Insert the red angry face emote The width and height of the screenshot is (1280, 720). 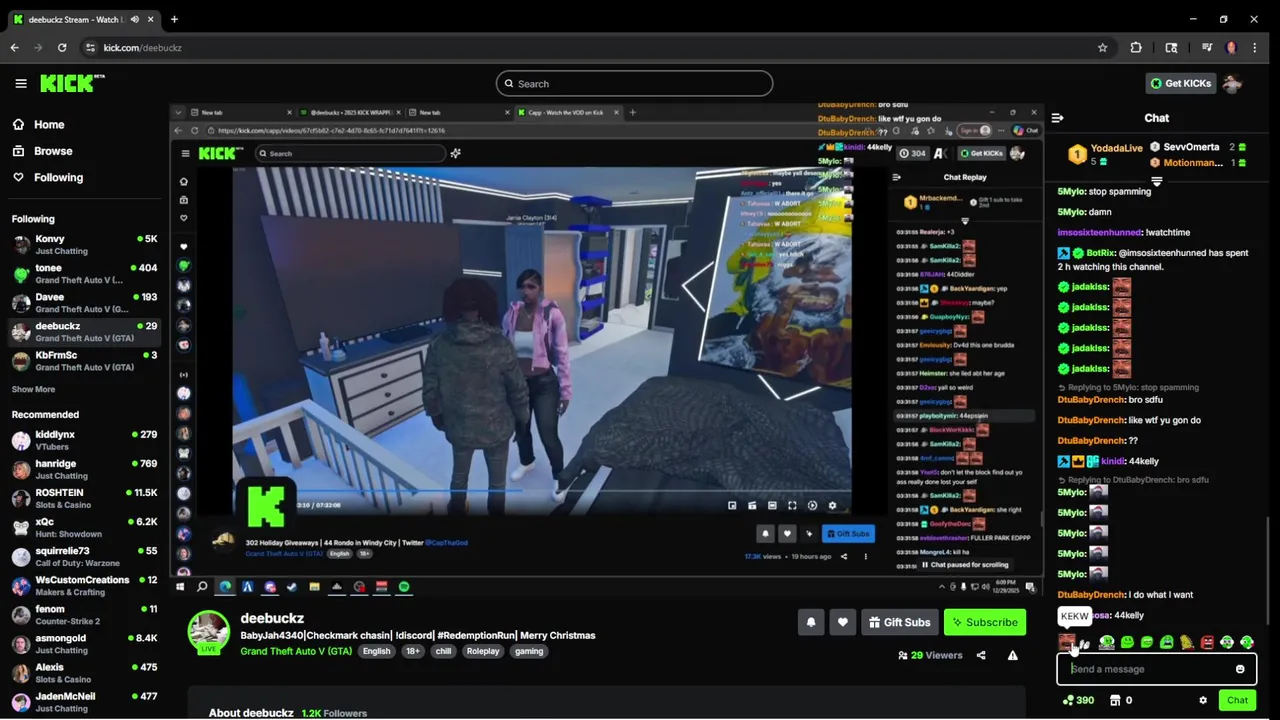[1207, 642]
